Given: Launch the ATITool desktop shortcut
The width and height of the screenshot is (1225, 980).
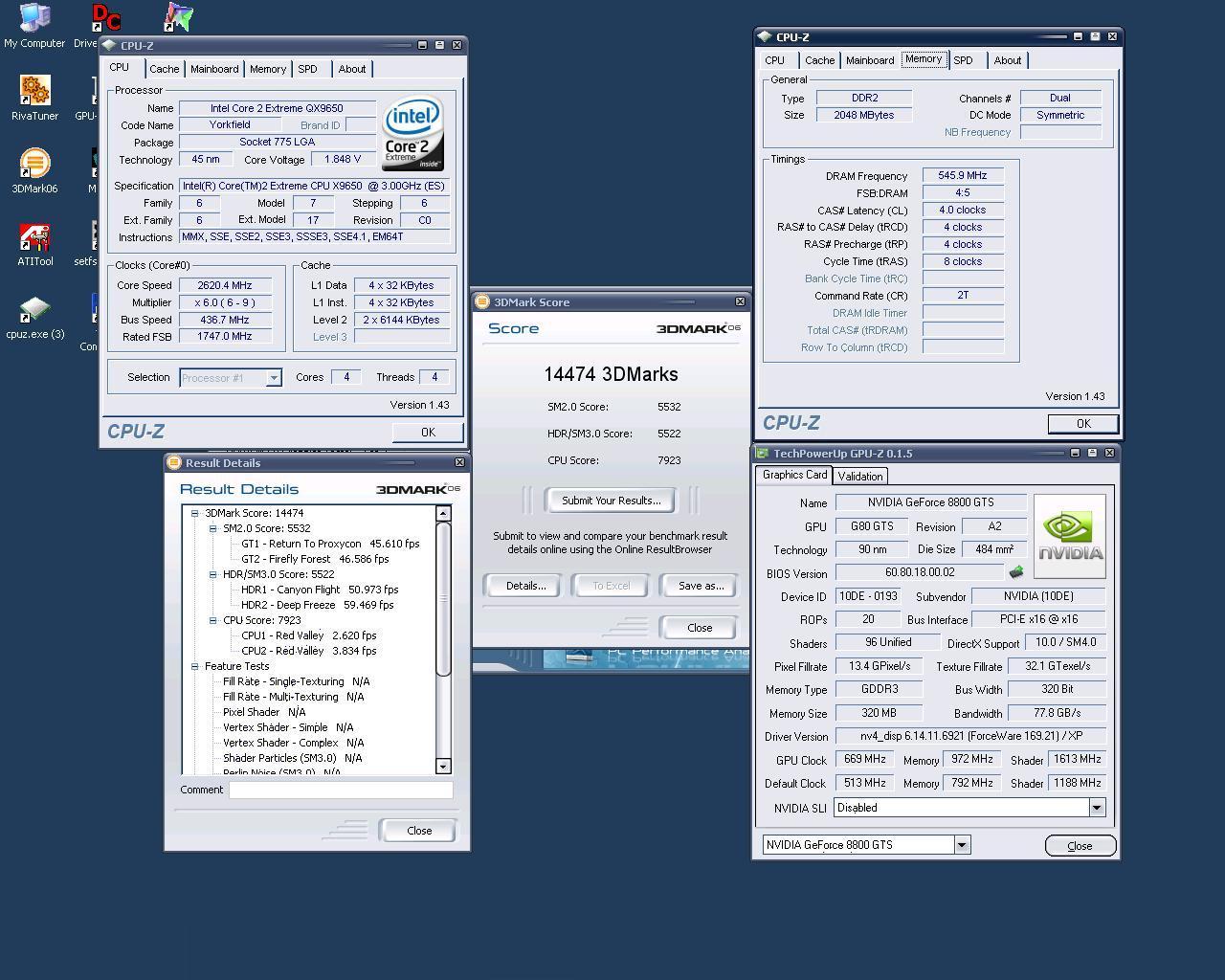Looking at the screenshot, I should click(34, 244).
